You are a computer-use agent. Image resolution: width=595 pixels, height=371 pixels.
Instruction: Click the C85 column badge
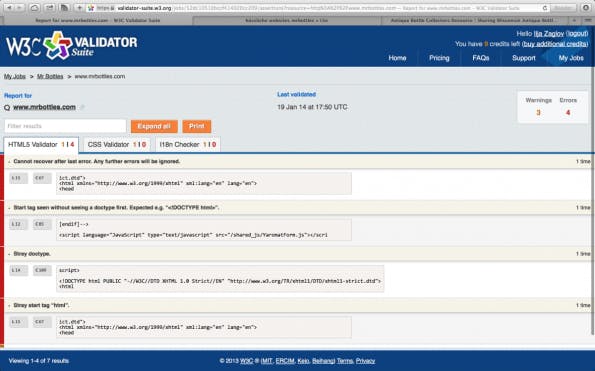(x=42, y=224)
